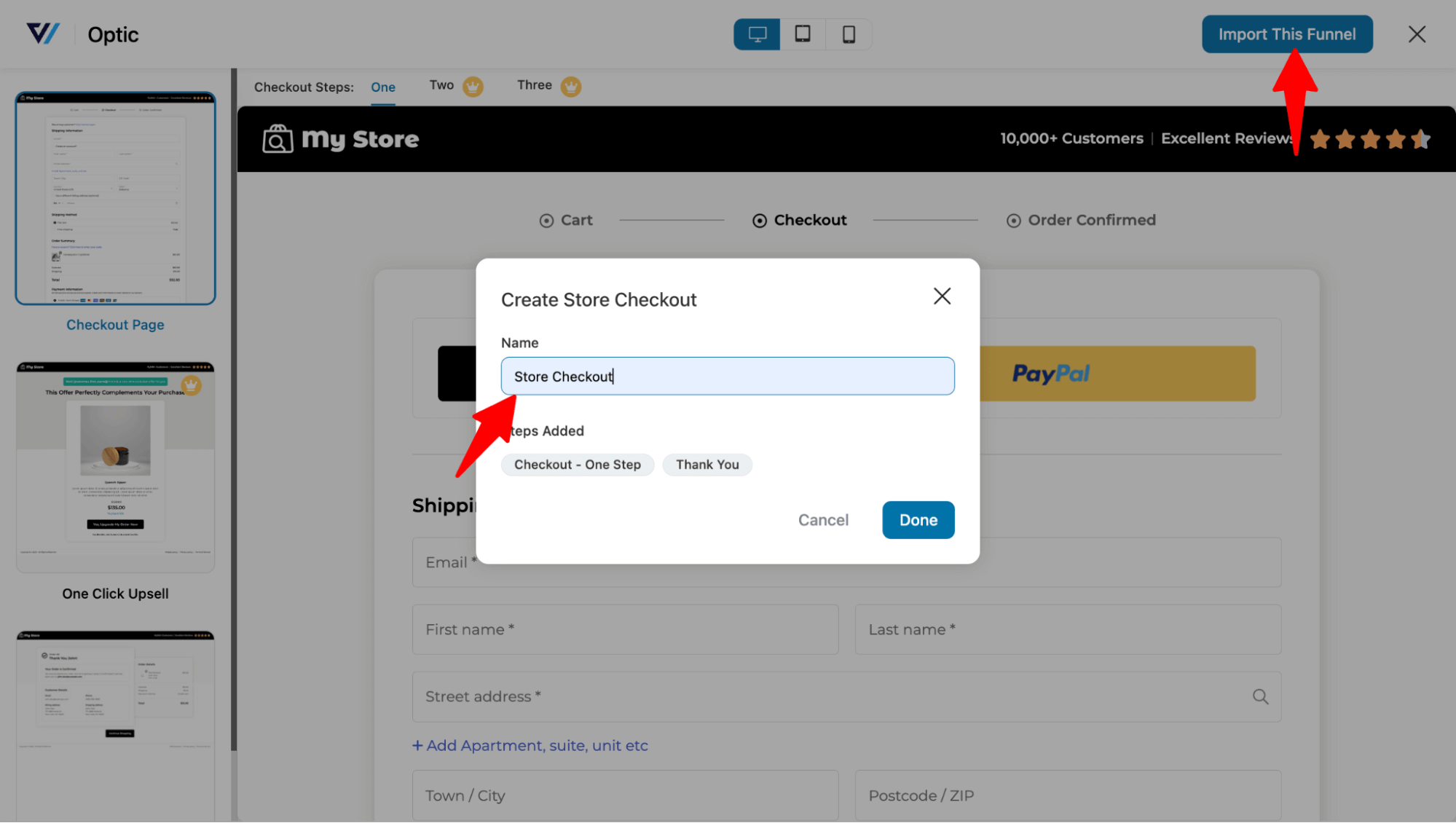This screenshot has height=823, width=1456.
Task: Click the Optic funnel title
Action: [x=113, y=34]
